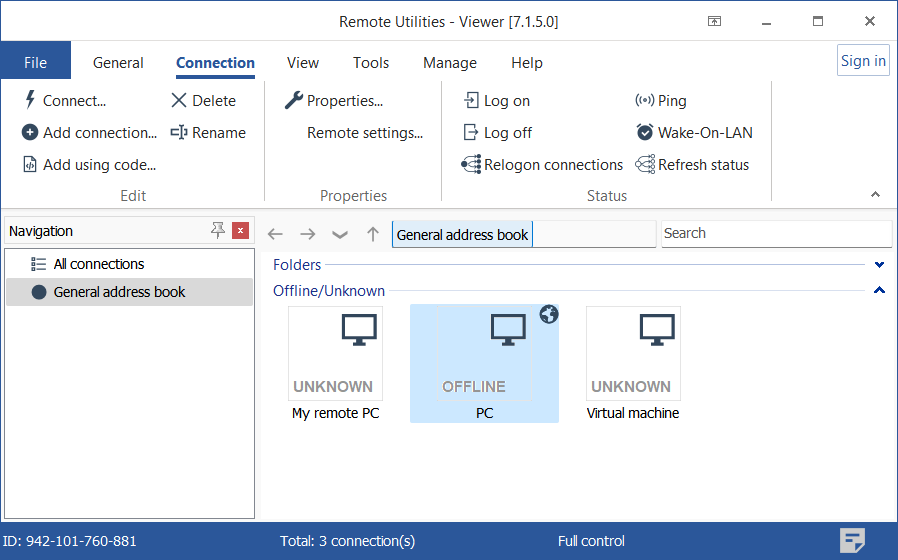The width and height of the screenshot is (898, 560).
Task: Click the Add connection plus icon
Action: (x=30, y=132)
